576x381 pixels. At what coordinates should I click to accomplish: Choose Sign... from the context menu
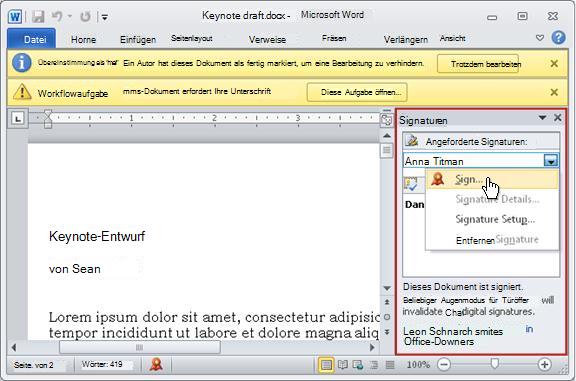tap(492, 180)
